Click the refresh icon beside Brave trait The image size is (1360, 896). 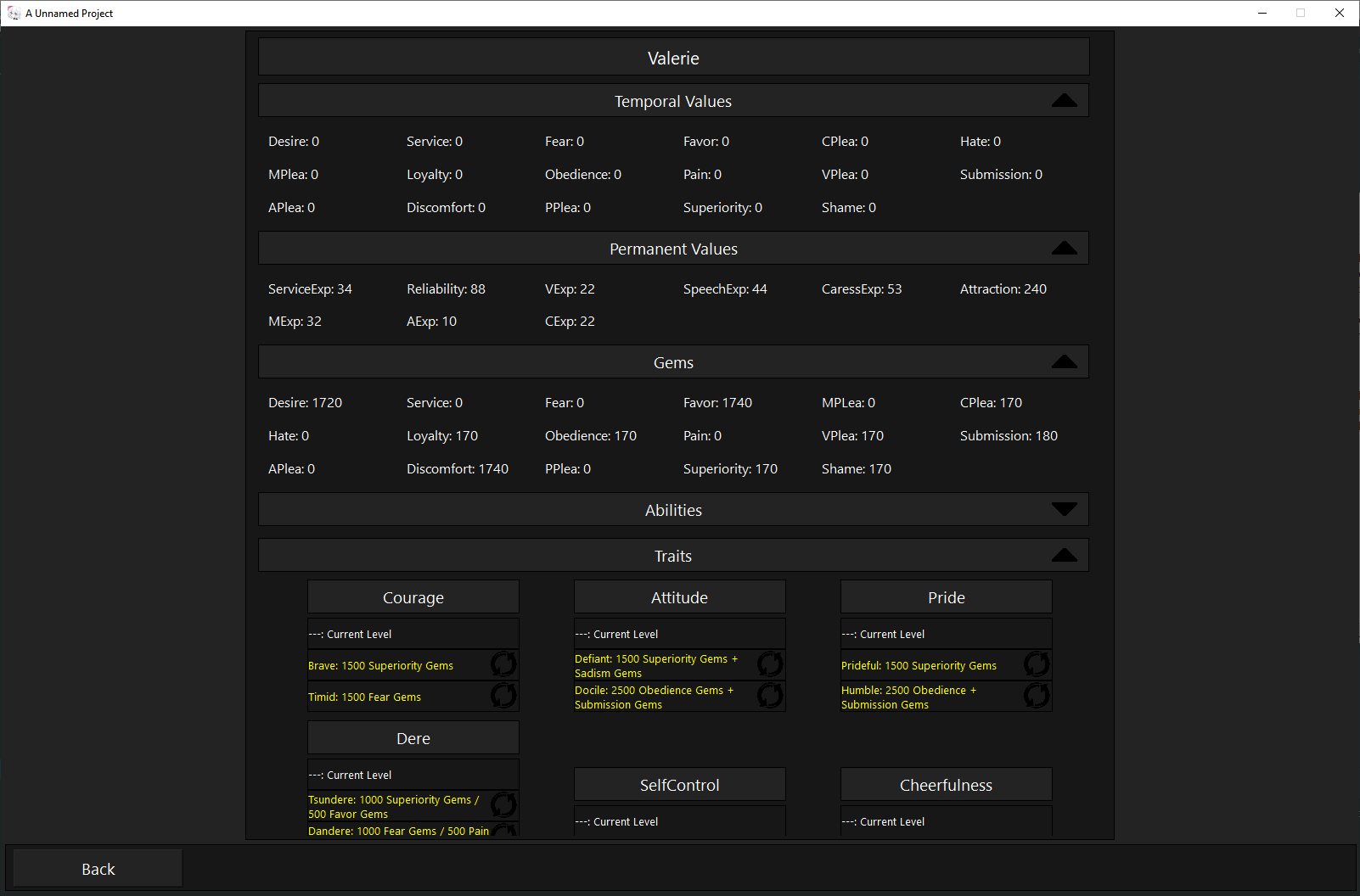click(503, 664)
